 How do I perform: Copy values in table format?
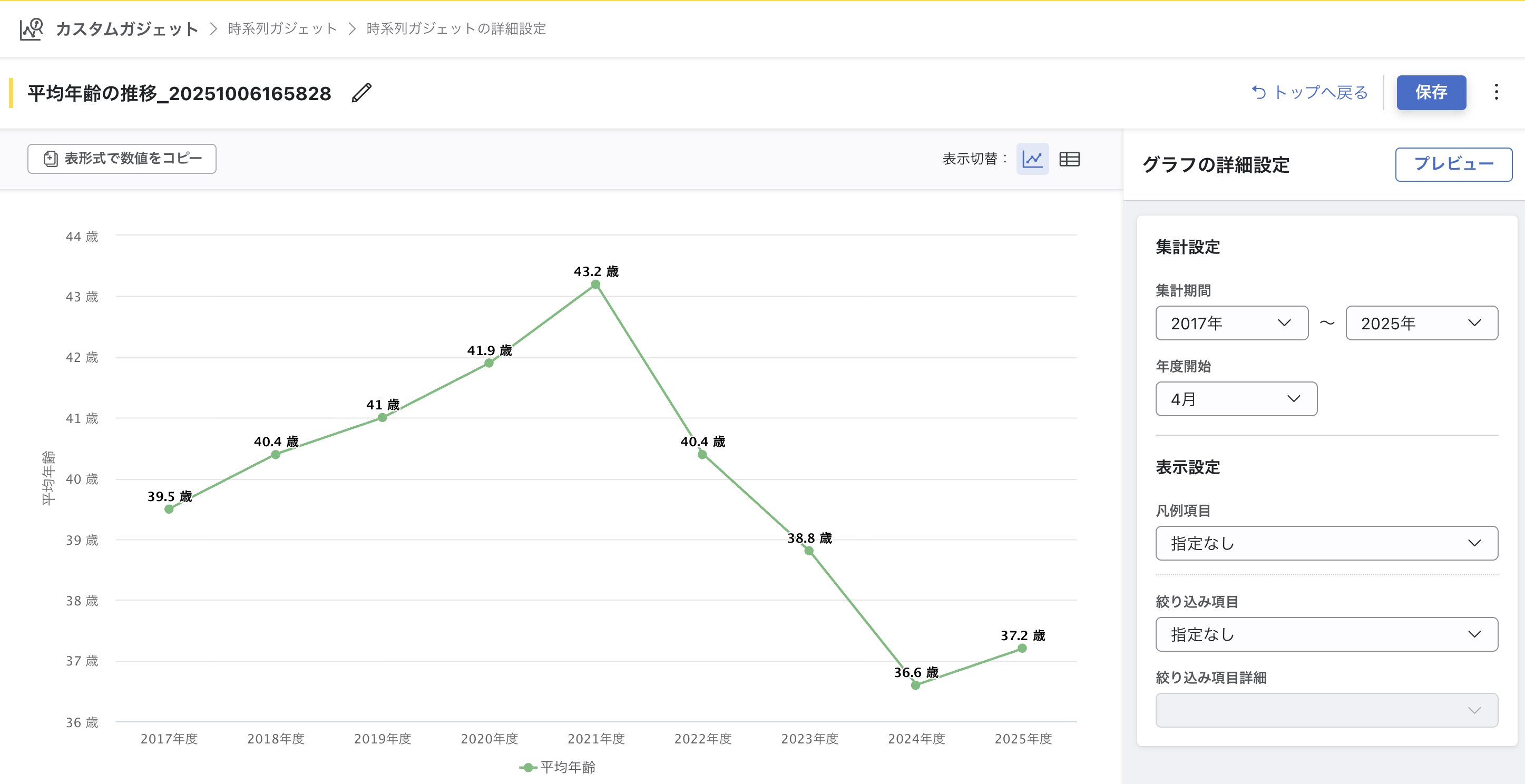[122, 159]
